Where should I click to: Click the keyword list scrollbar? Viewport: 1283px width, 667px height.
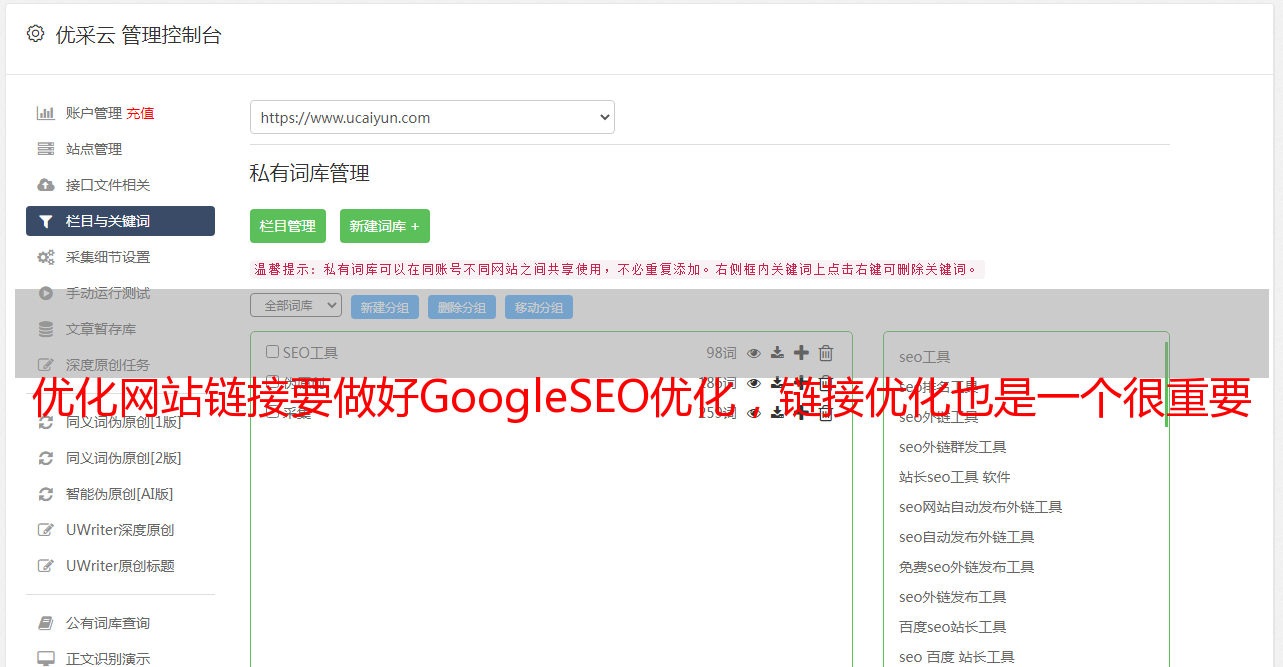point(1166,385)
